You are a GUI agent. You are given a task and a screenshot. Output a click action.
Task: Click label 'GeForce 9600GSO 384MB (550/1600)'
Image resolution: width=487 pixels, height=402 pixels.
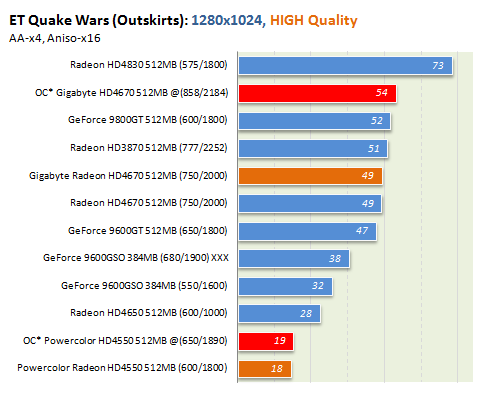coord(144,286)
